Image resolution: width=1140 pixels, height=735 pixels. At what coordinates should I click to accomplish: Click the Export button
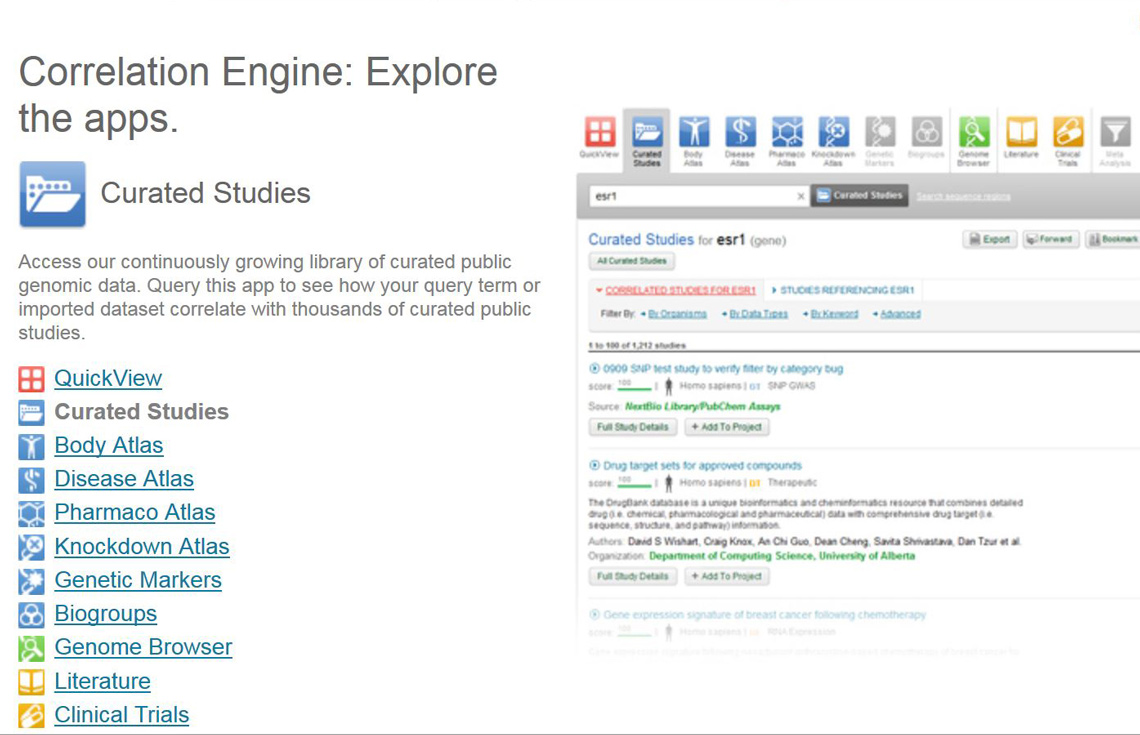point(989,240)
